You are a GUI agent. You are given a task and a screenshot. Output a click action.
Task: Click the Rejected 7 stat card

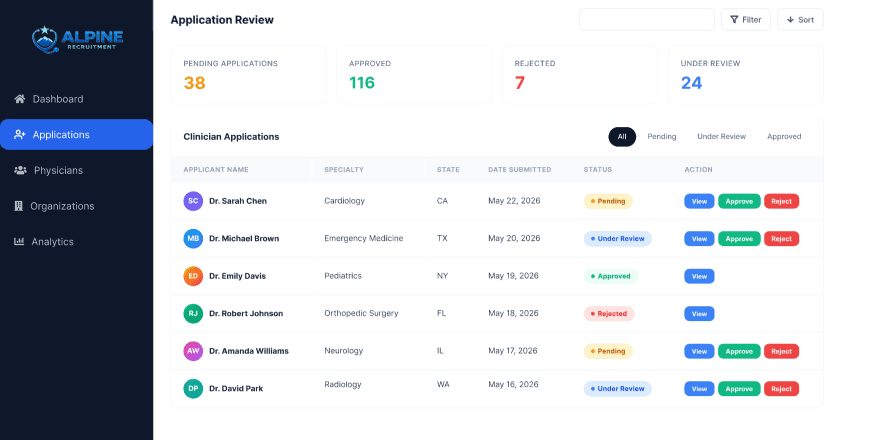click(x=580, y=74)
